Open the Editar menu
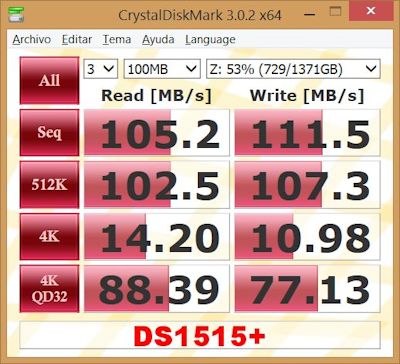This screenshot has width=400, height=364. [x=77, y=40]
